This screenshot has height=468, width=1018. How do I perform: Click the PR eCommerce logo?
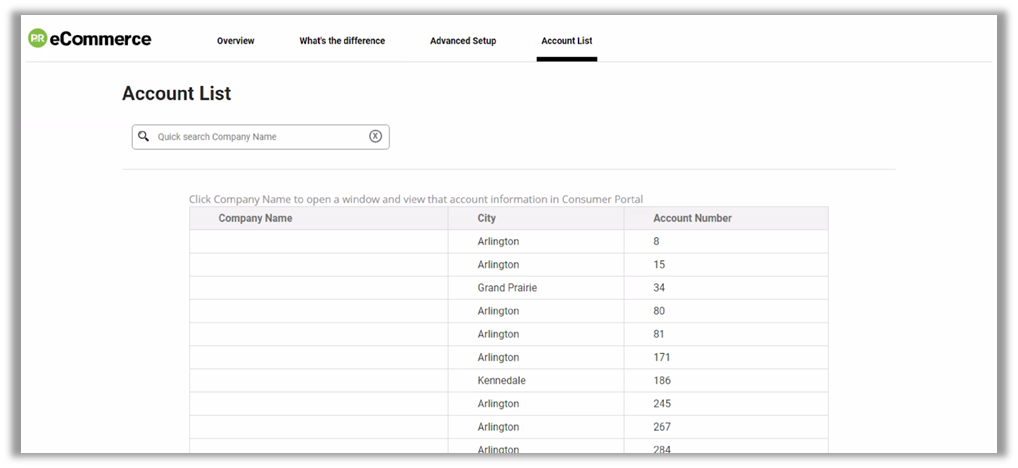point(90,39)
